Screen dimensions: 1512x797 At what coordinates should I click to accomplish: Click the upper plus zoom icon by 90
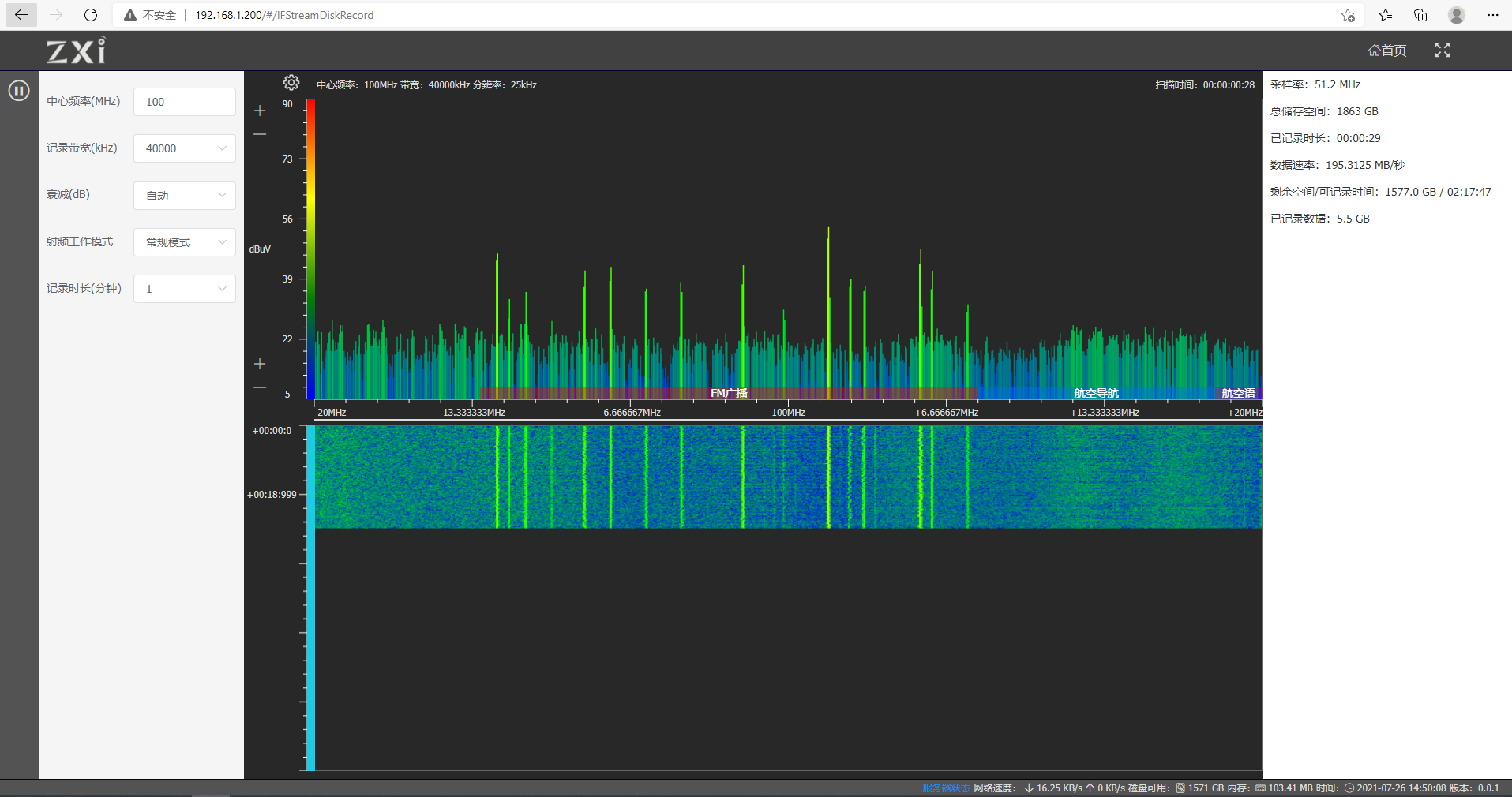(x=260, y=110)
